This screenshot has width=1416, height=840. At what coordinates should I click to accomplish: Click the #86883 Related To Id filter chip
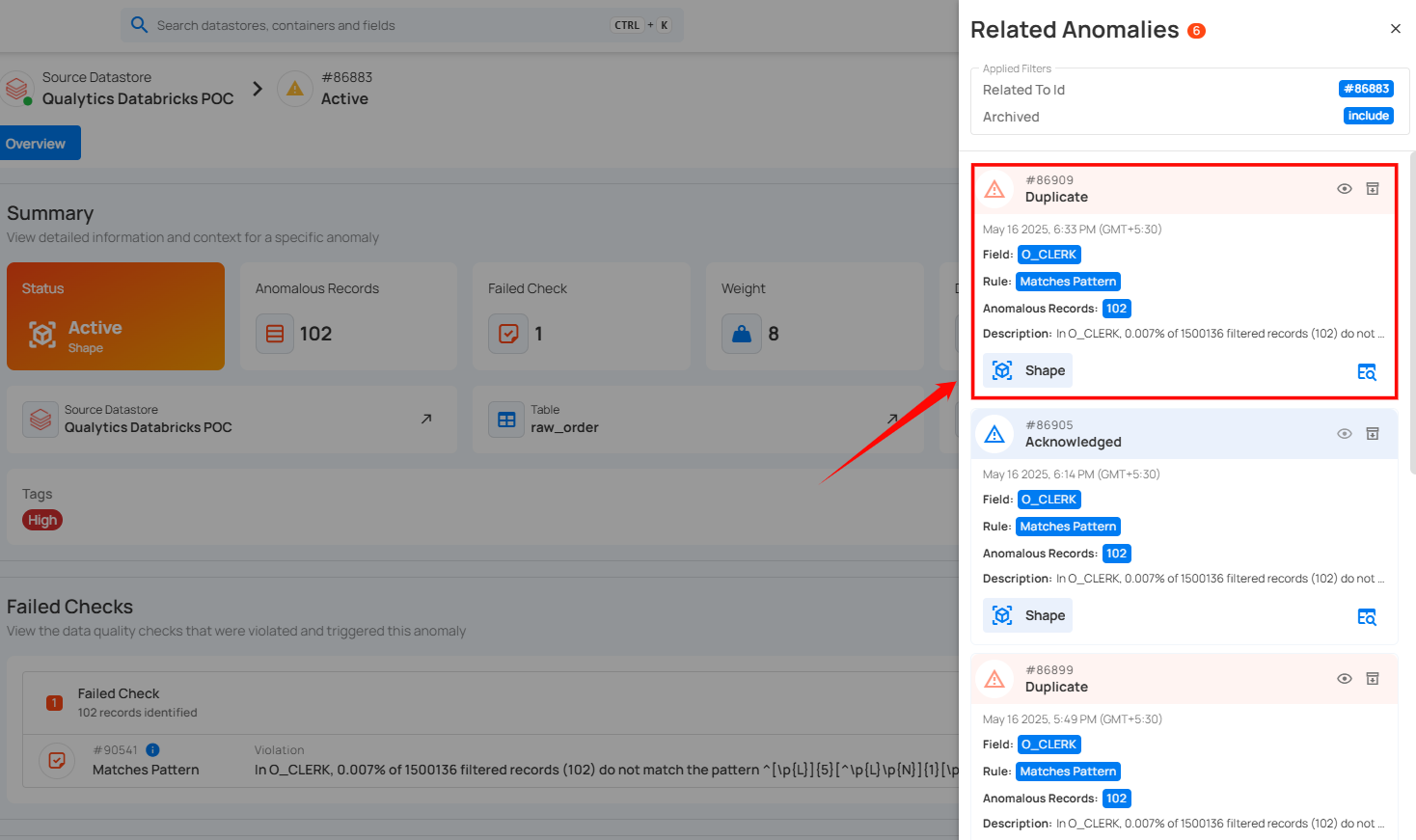point(1366,89)
